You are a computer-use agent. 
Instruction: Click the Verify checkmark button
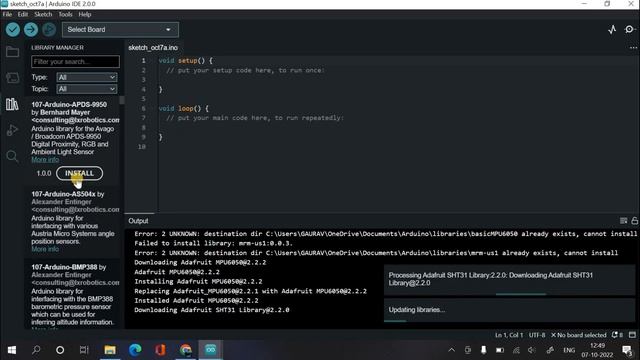(13, 29)
